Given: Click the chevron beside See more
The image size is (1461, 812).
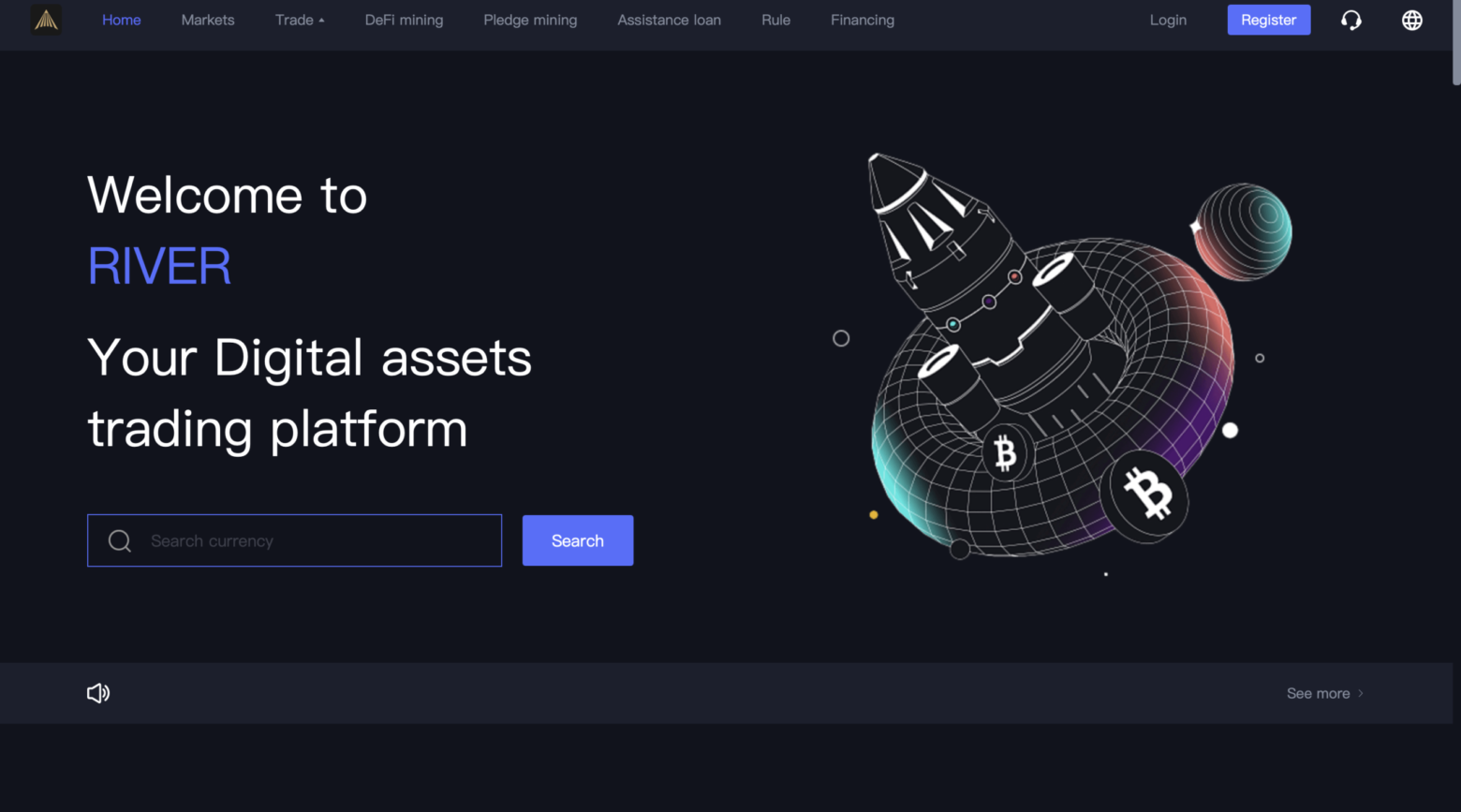Looking at the screenshot, I should coord(1361,693).
